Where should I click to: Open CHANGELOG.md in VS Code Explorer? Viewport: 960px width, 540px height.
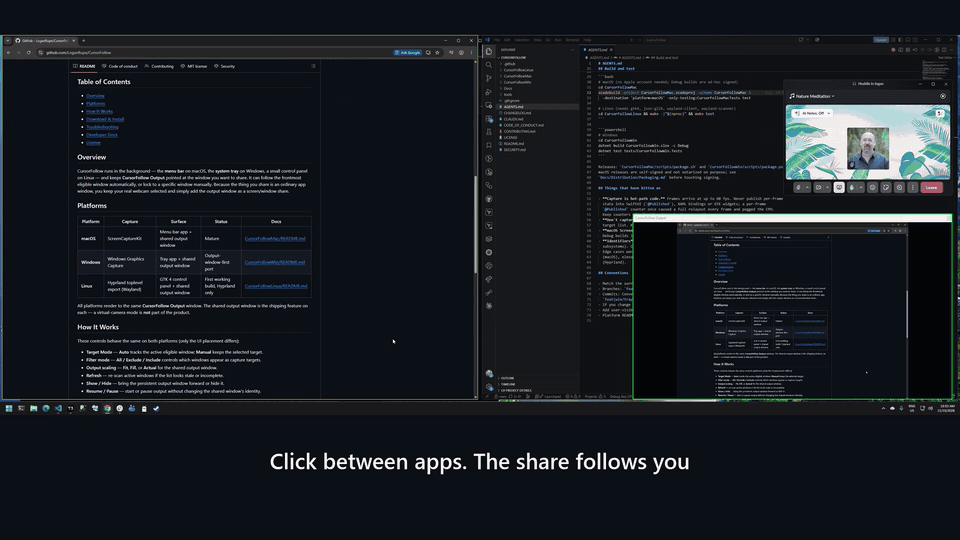tap(517, 113)
